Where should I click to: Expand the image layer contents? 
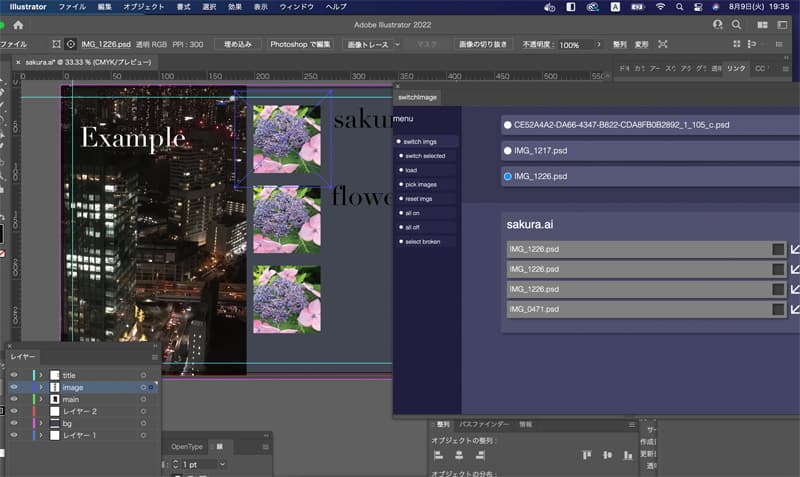[41, 387]
